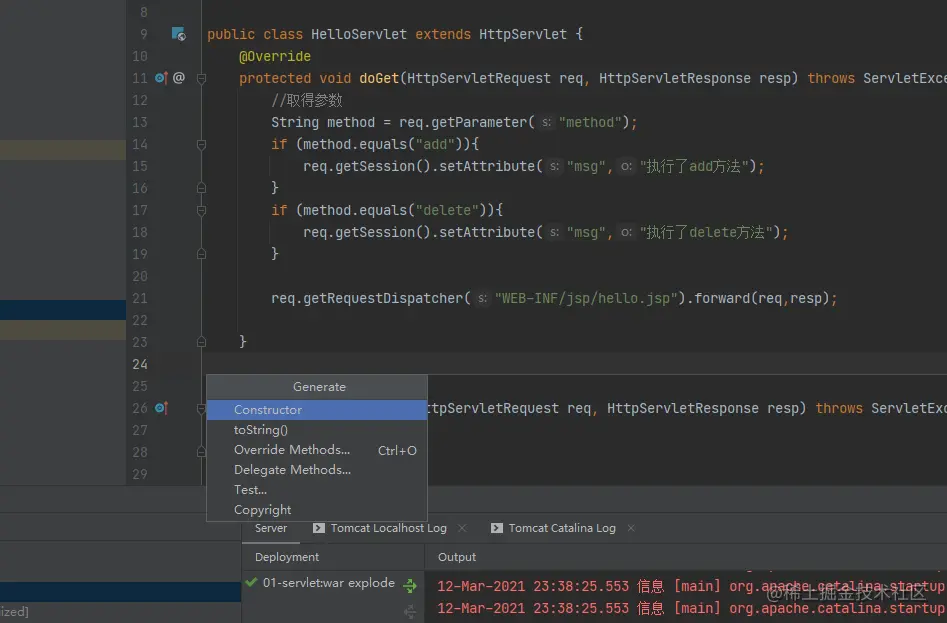
Task: Click the "method" string literal on line 13
Action: 590,123
